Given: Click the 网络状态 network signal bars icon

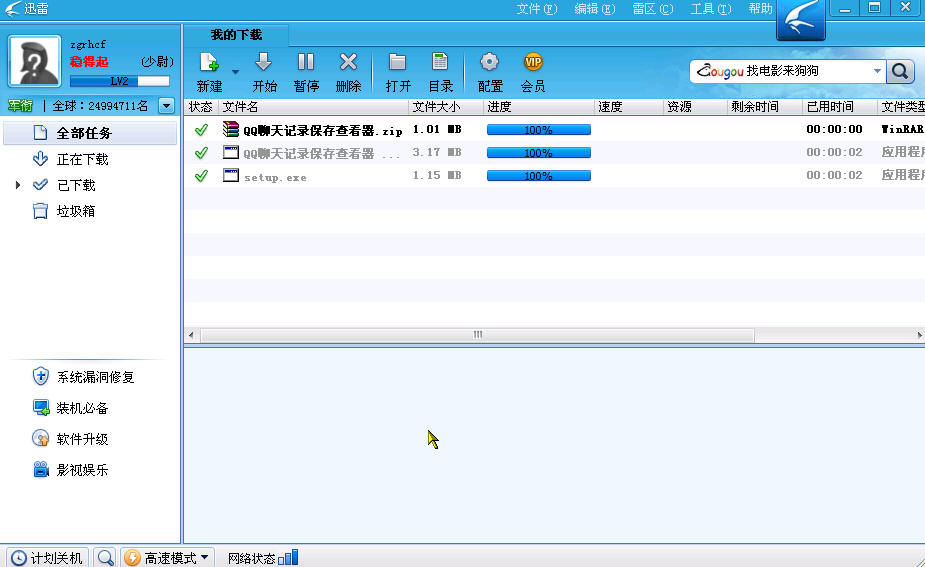Looking at the screenshot, I should tap(288, 557).
